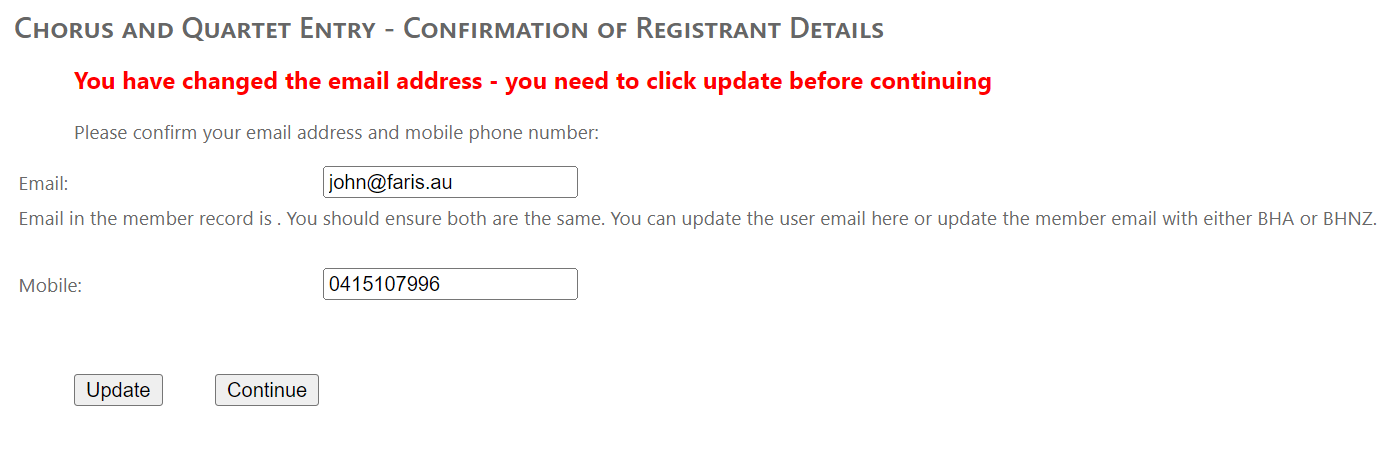Focus the Email address input field
The image size is (1398, 467).
click(450, 182)
